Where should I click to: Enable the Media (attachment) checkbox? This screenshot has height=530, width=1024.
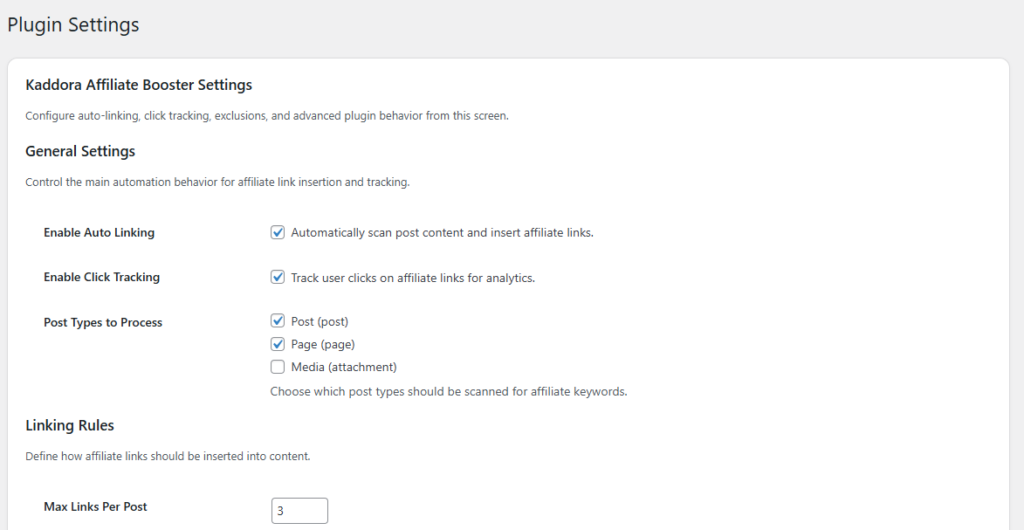(x=278, y=367)
